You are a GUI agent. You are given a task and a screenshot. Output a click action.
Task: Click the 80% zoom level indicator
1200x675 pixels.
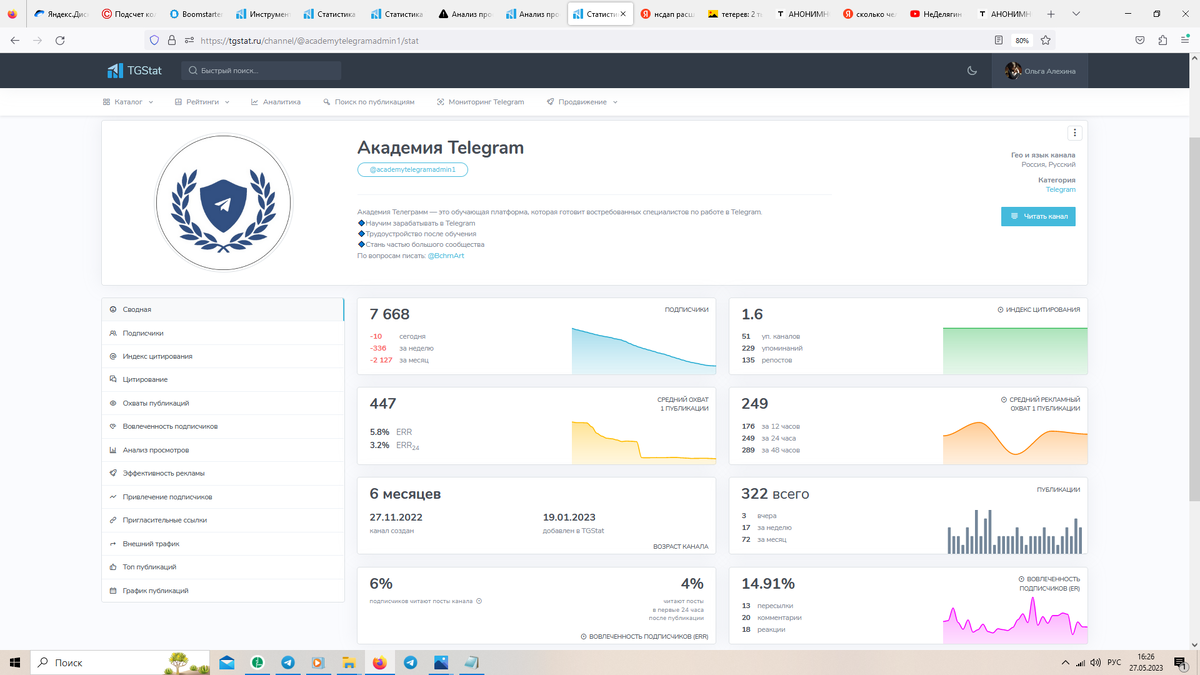point(1022,41)
